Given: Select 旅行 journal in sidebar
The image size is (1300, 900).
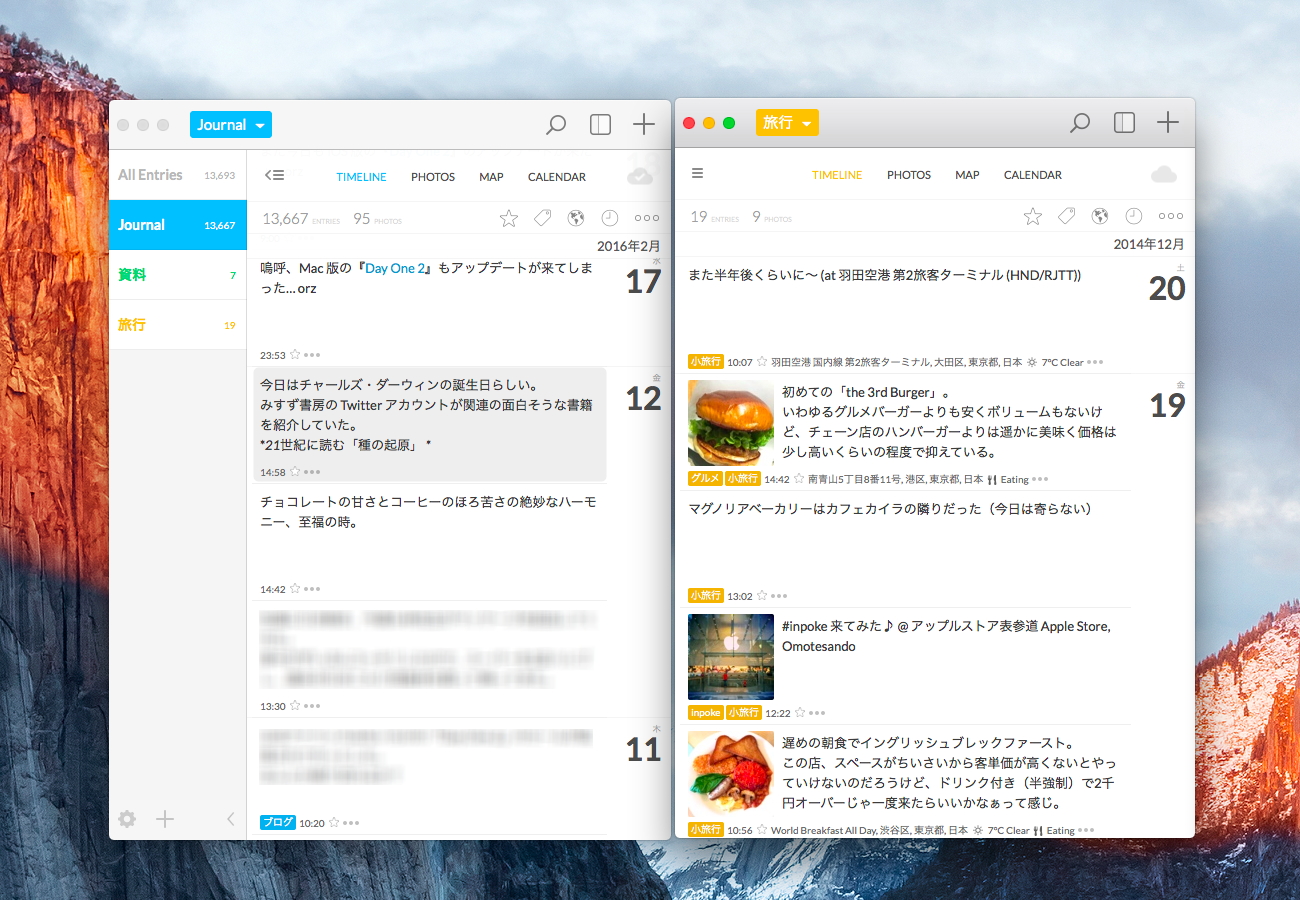Looking at the screenshot, I should tap(178, 325).
